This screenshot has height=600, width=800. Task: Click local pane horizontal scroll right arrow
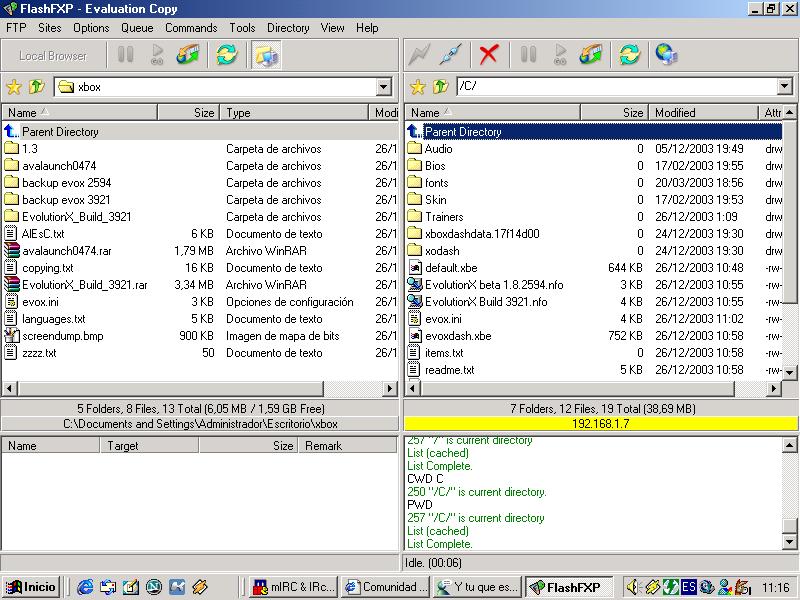click(x=390, y=389)
